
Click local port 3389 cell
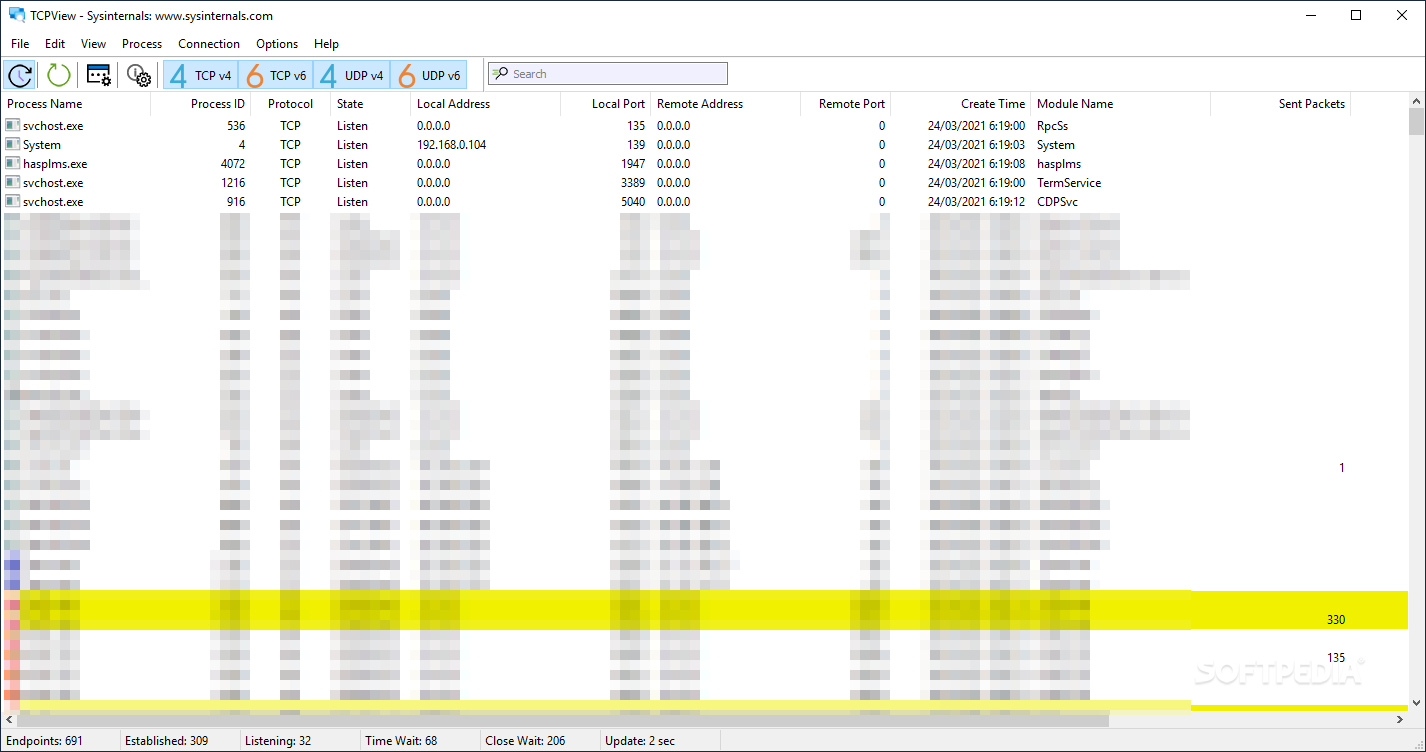(x=632, y=183)
